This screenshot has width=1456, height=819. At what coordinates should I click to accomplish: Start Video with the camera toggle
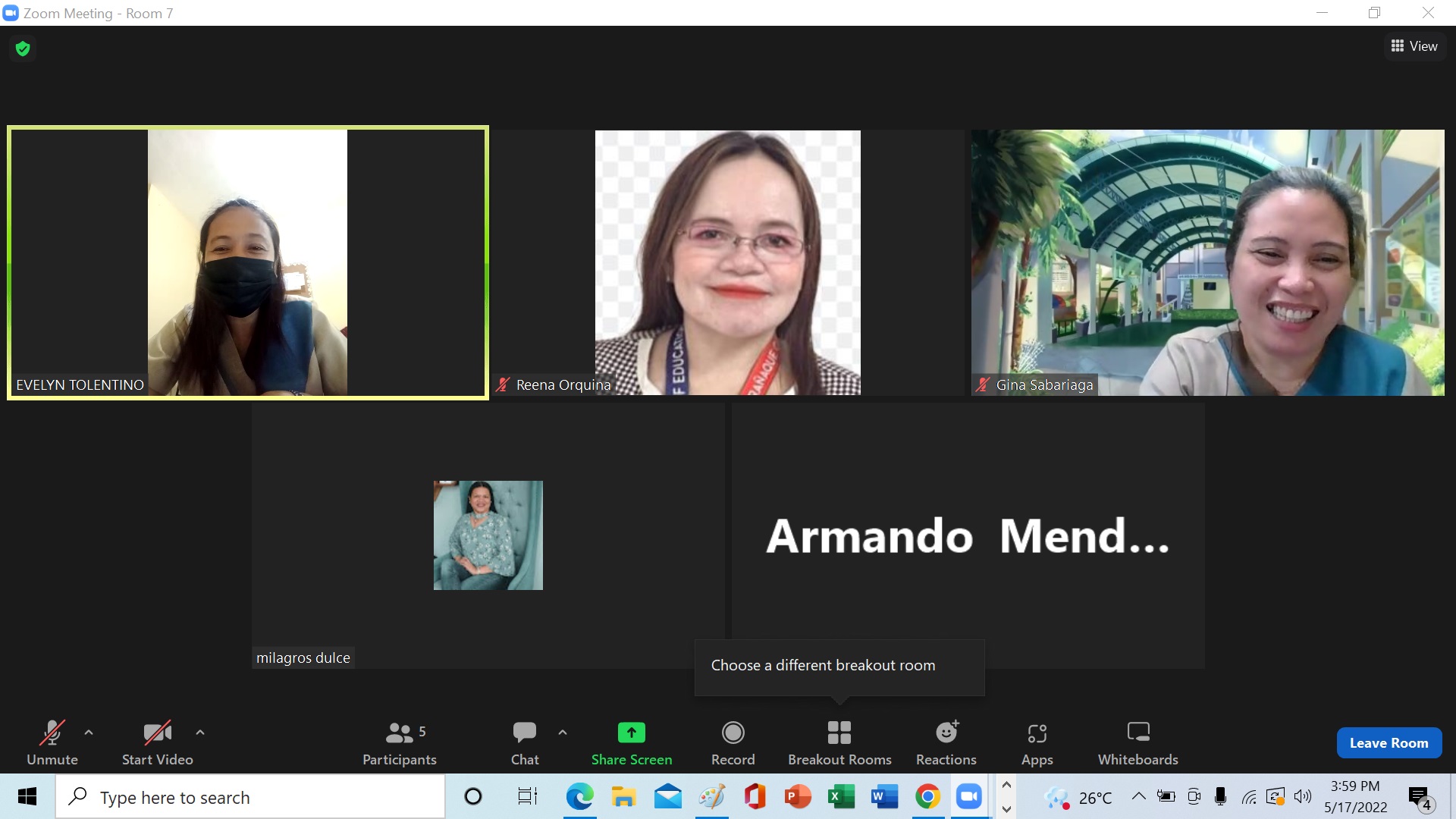[157, 743]
